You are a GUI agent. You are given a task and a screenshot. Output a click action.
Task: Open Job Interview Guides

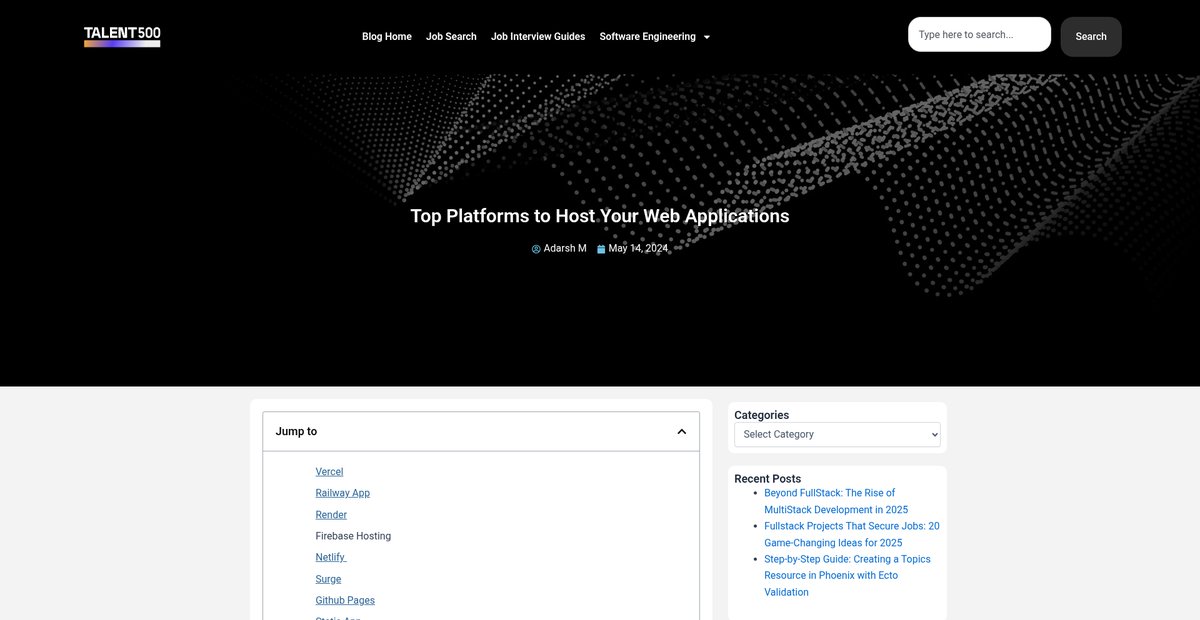(x=538, y=37)
